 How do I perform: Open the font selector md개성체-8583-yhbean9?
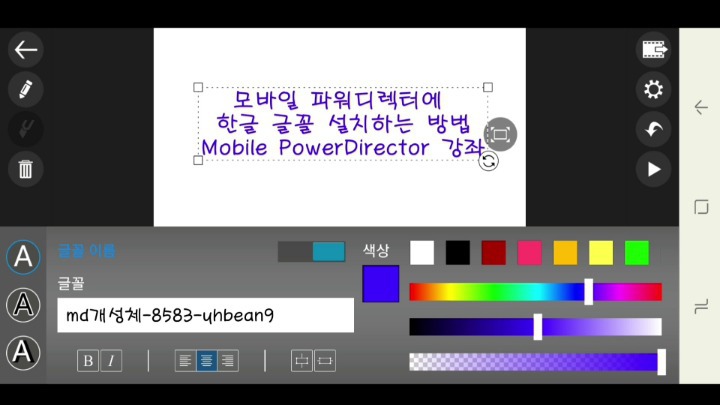[x=205, y=315]
